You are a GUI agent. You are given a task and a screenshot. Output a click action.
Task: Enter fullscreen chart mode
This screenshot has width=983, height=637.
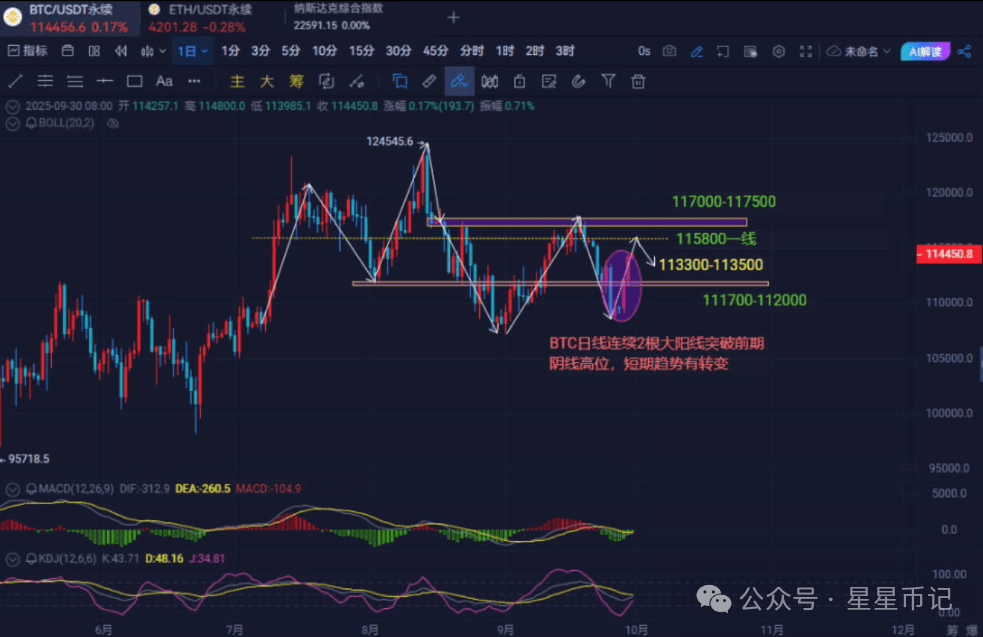[806, 51]
